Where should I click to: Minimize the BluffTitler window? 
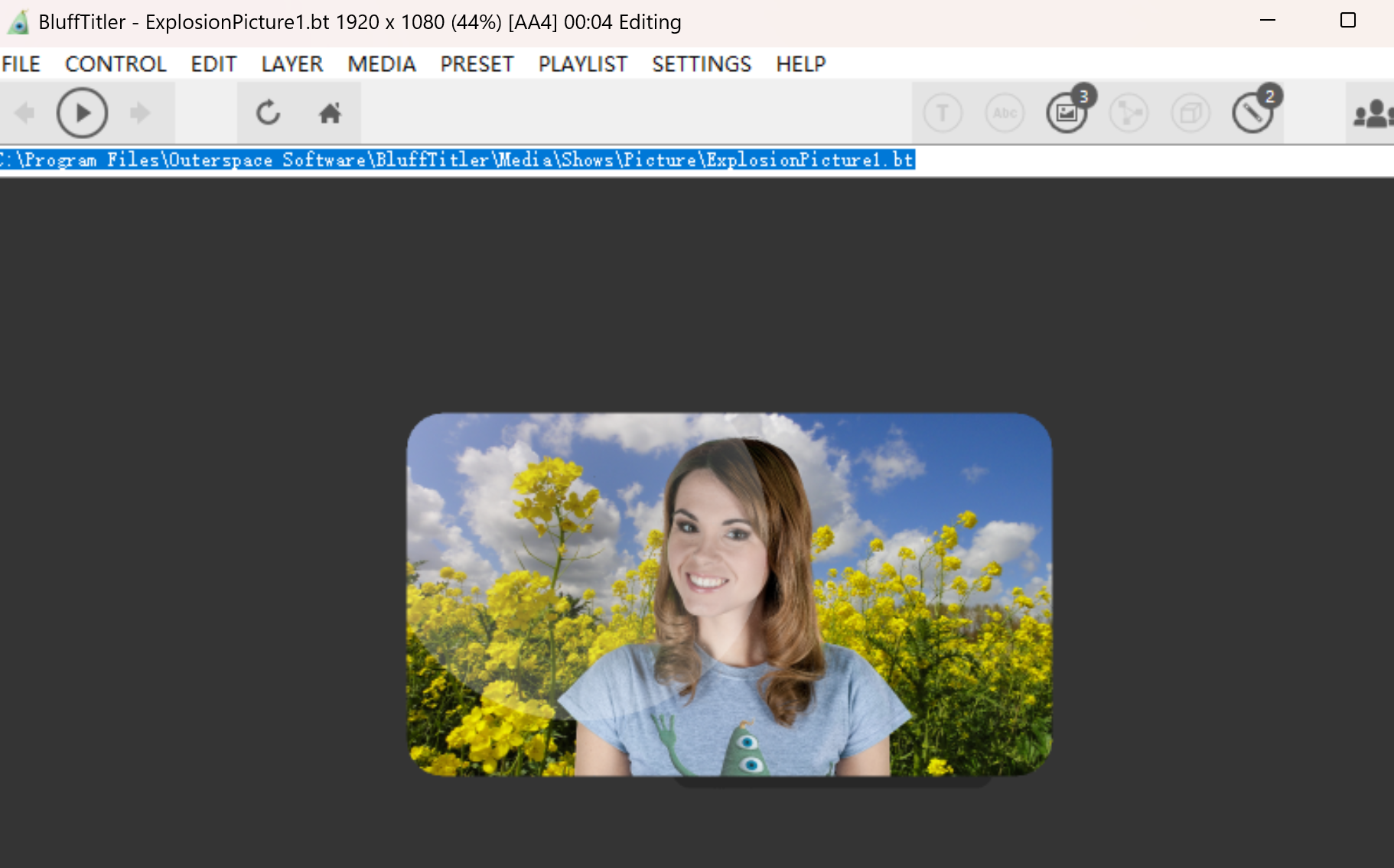(1268, 21)
